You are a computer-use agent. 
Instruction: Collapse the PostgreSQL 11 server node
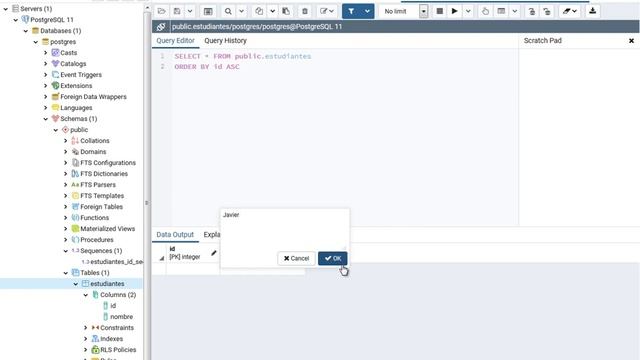pyautogui.click(x=16, y=20)
